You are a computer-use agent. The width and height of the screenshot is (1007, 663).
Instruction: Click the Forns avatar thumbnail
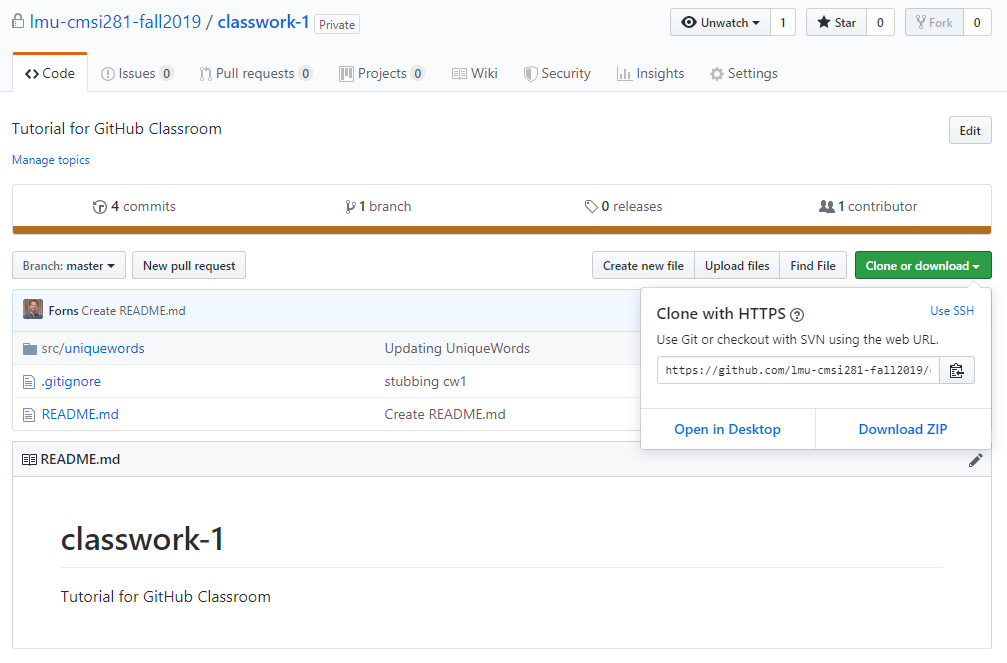coord(33,310)
